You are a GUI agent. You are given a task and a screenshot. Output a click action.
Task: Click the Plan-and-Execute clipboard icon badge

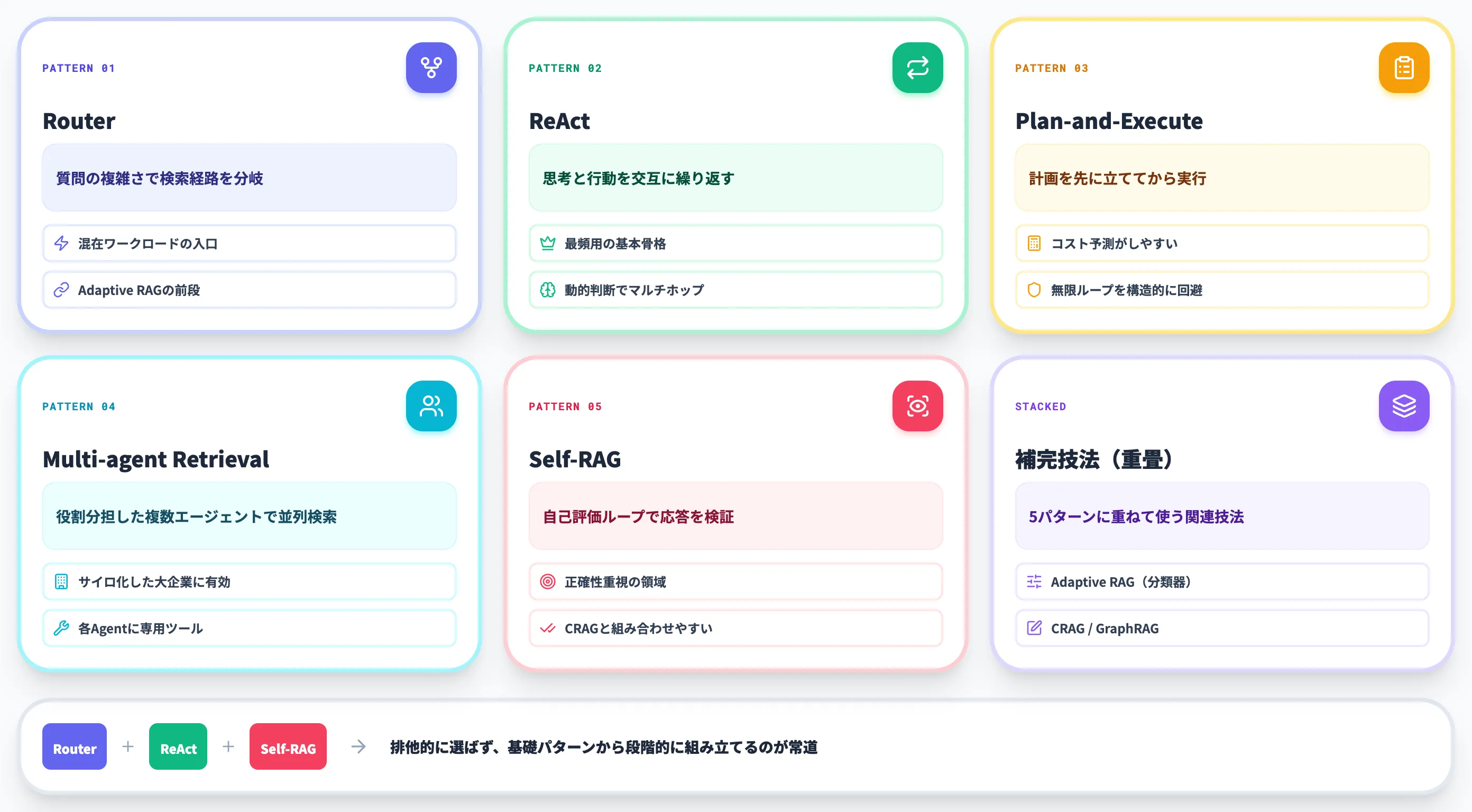[1403, 68]
